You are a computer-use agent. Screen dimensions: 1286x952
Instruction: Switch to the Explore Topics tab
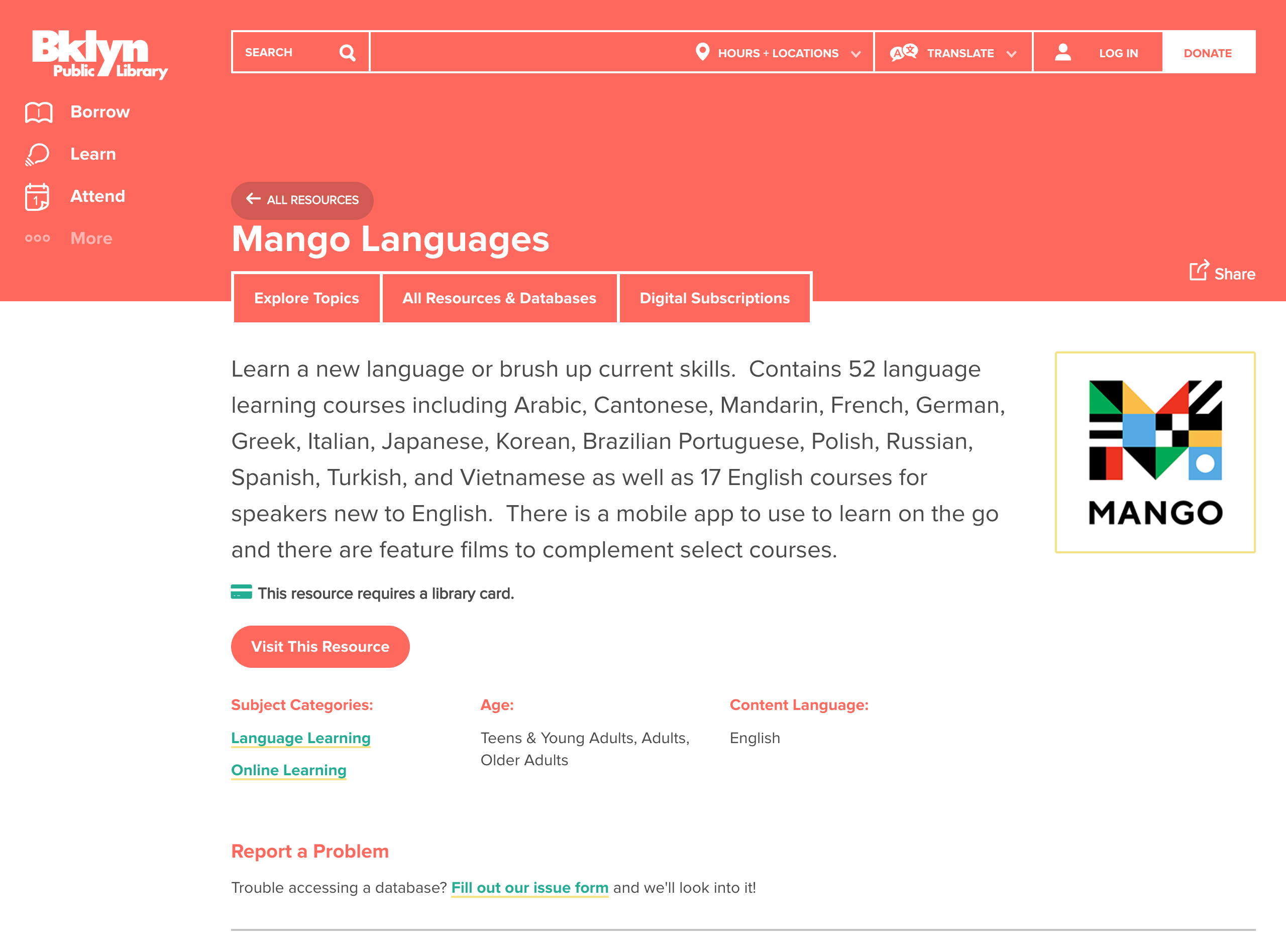306,298
